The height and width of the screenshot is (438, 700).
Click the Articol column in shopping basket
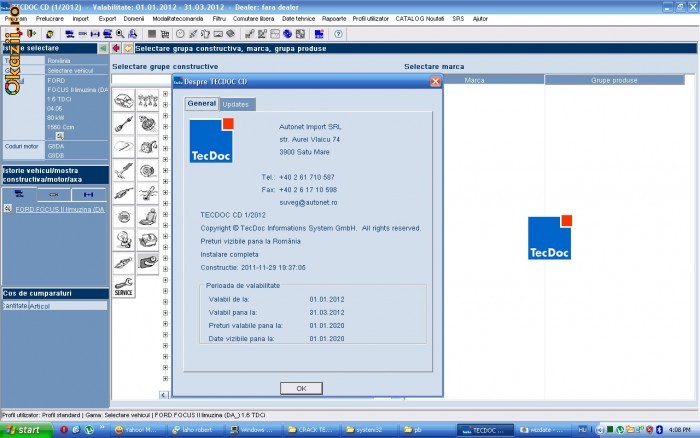click(x=68, y=306)
